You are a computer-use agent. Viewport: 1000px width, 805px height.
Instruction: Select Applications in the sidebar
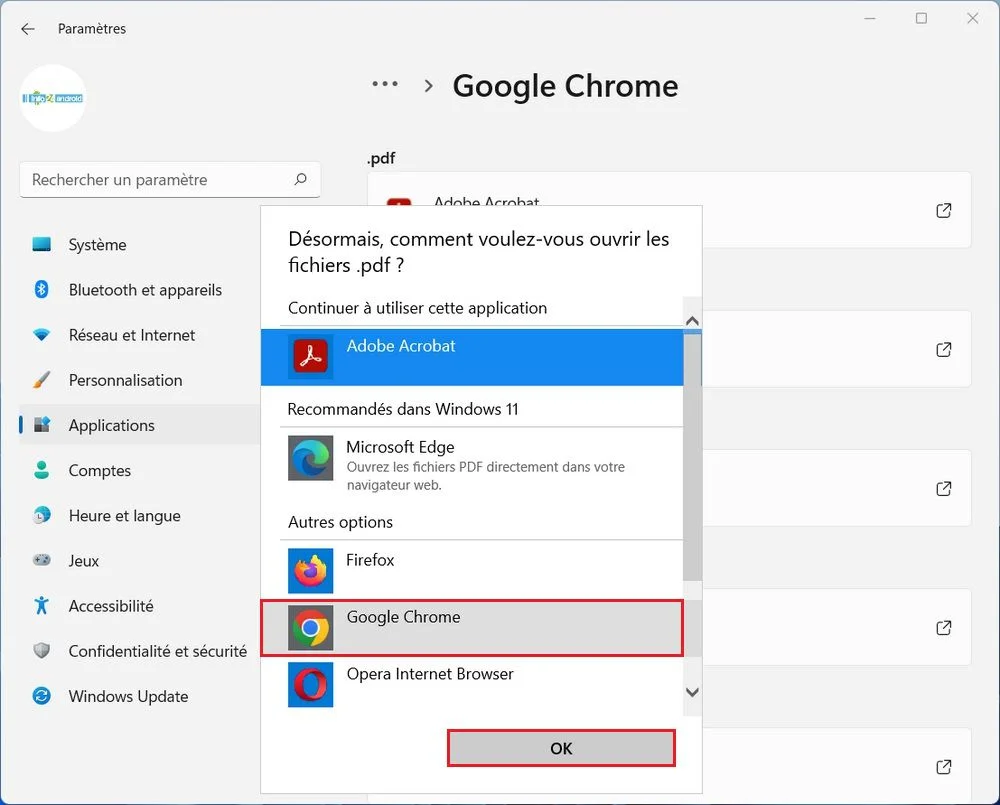click(x=139, y=425)
